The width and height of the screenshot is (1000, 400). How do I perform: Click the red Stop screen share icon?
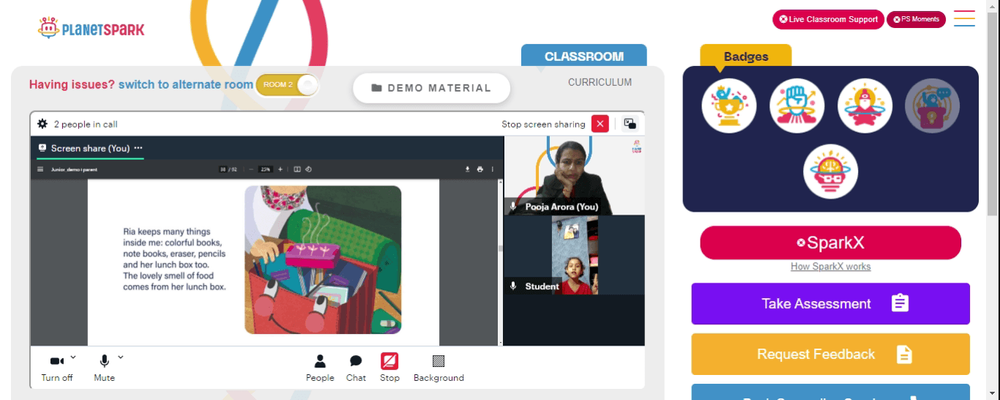coord(390,362)
